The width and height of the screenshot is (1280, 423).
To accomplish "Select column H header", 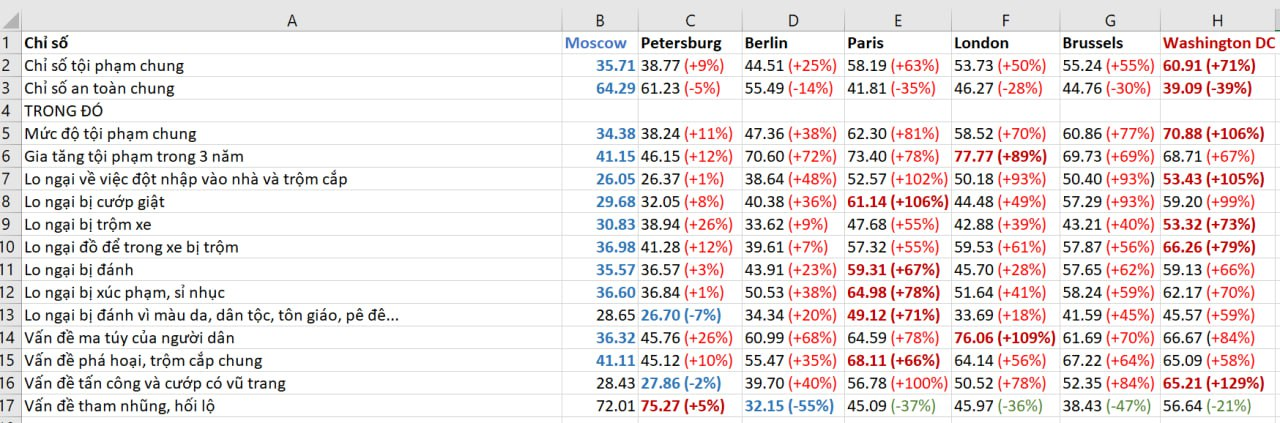I will (x=1219, y=20).
